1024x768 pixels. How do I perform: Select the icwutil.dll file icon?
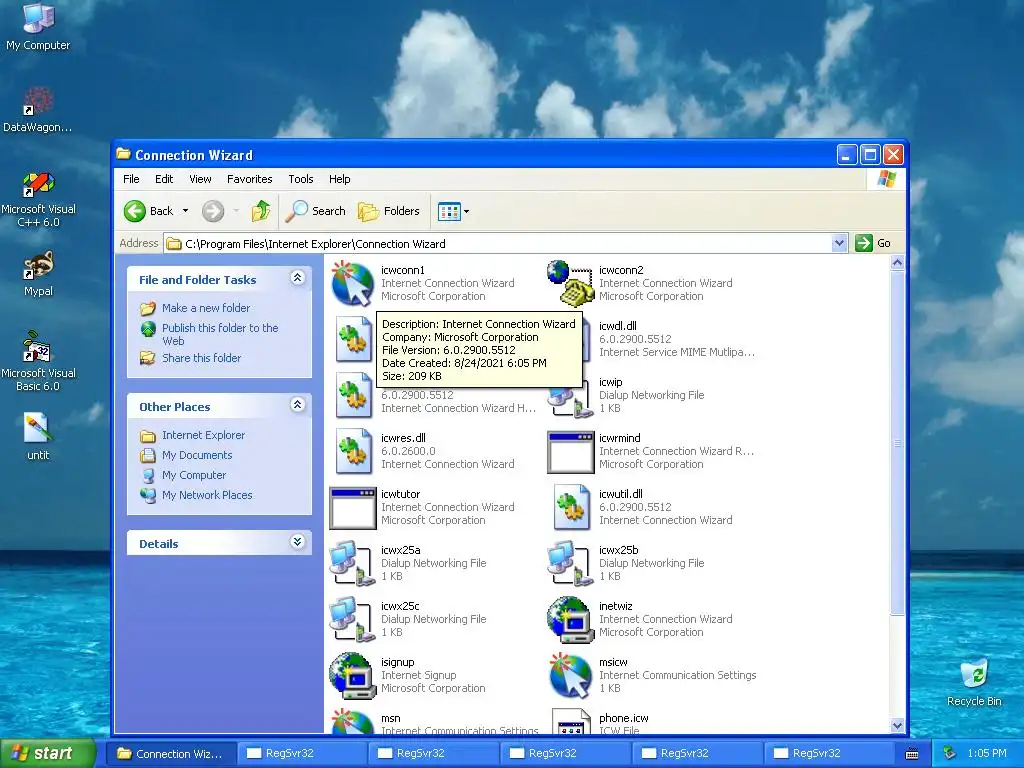(571, 507)
